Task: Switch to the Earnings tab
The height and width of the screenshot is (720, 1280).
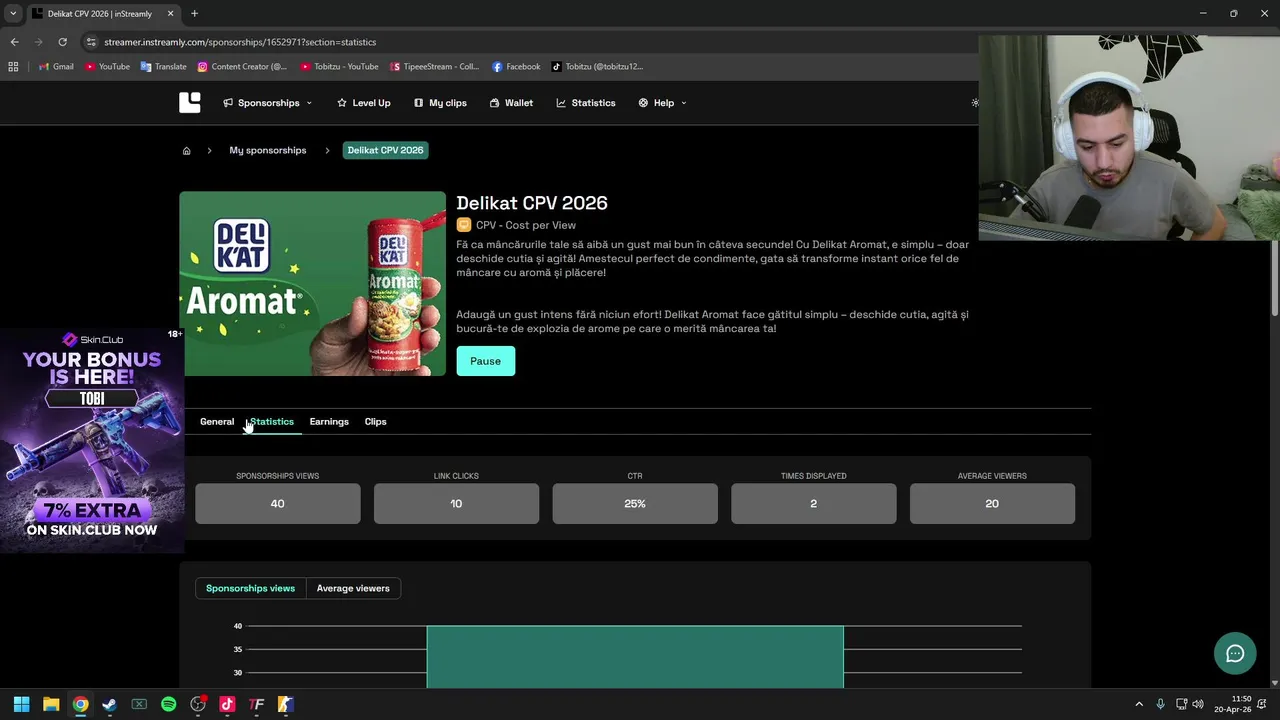Action: (329, 421)
